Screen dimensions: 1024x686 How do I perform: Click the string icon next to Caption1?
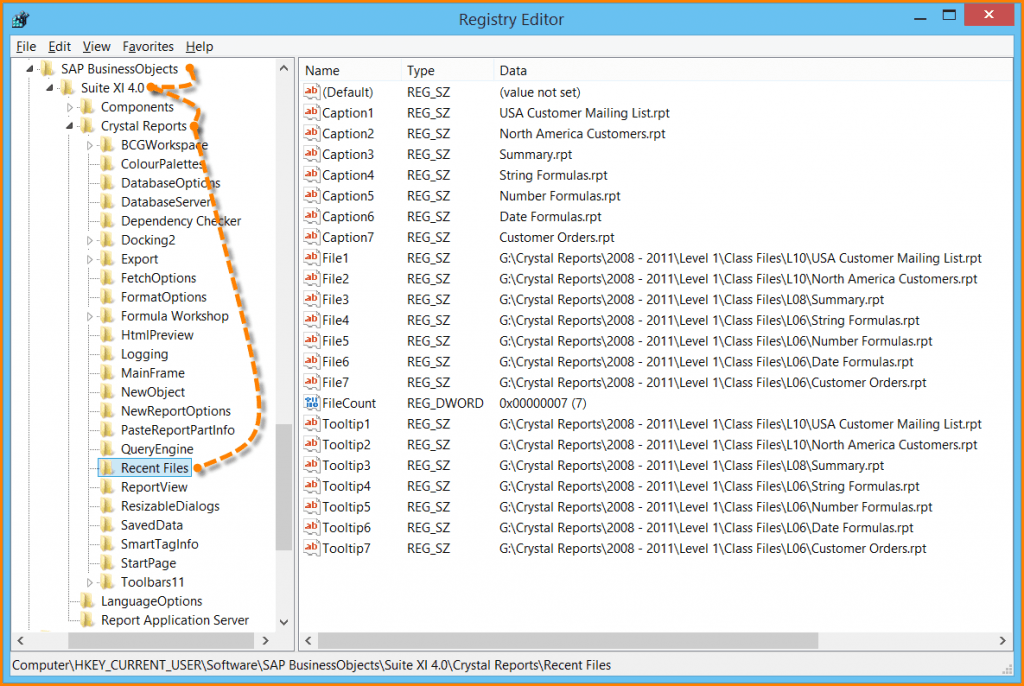[312, 112]
